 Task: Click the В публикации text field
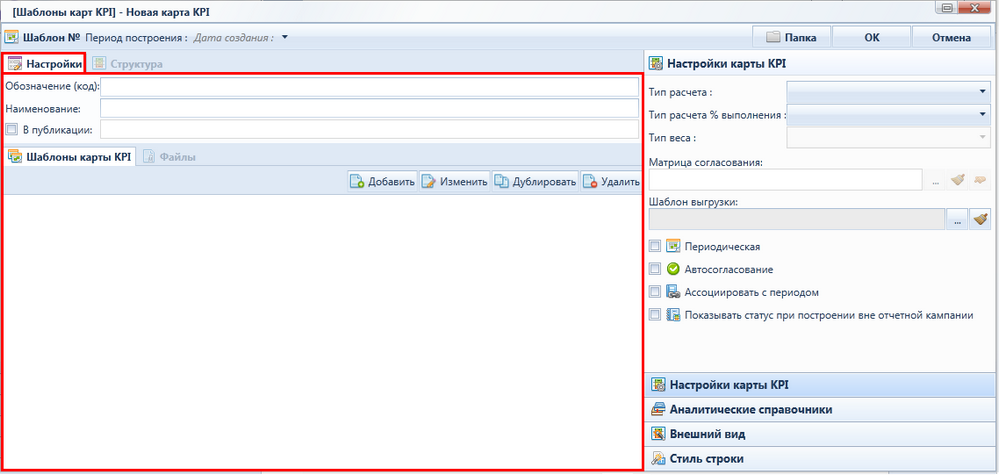tap(370, 129)
